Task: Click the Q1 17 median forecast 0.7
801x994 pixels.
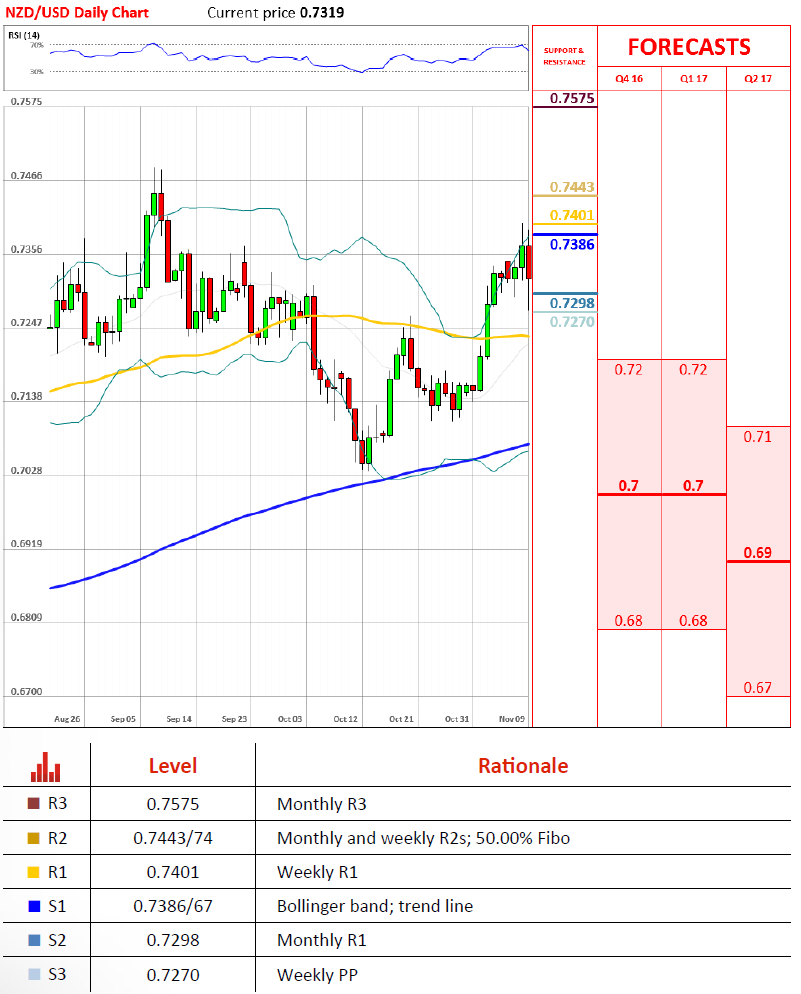Action: pos(693,486)
